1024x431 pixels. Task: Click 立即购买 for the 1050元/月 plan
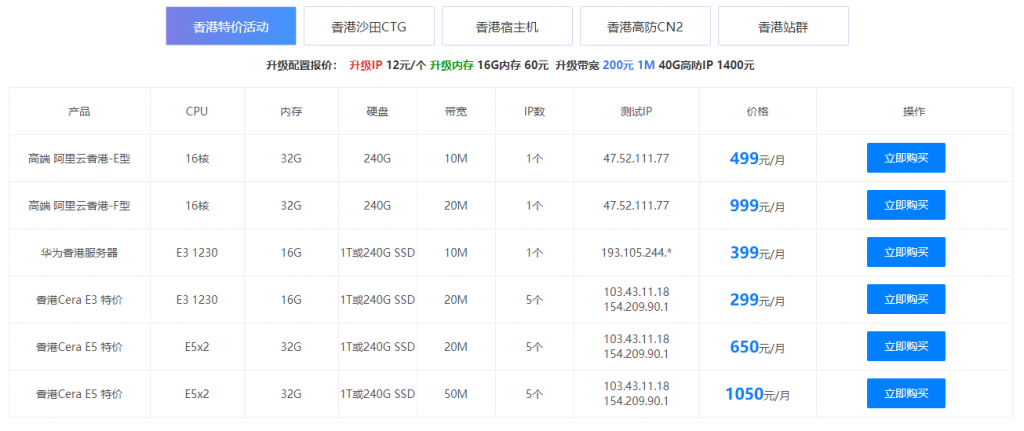click(906, 393)
